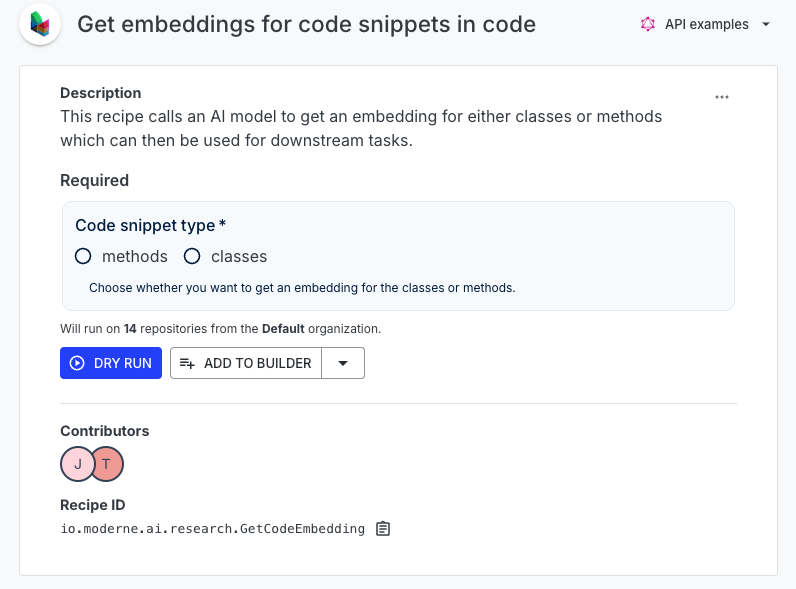Open contributor T's avatar
This screenshot has width=796, height=589.
pos(108,464)
